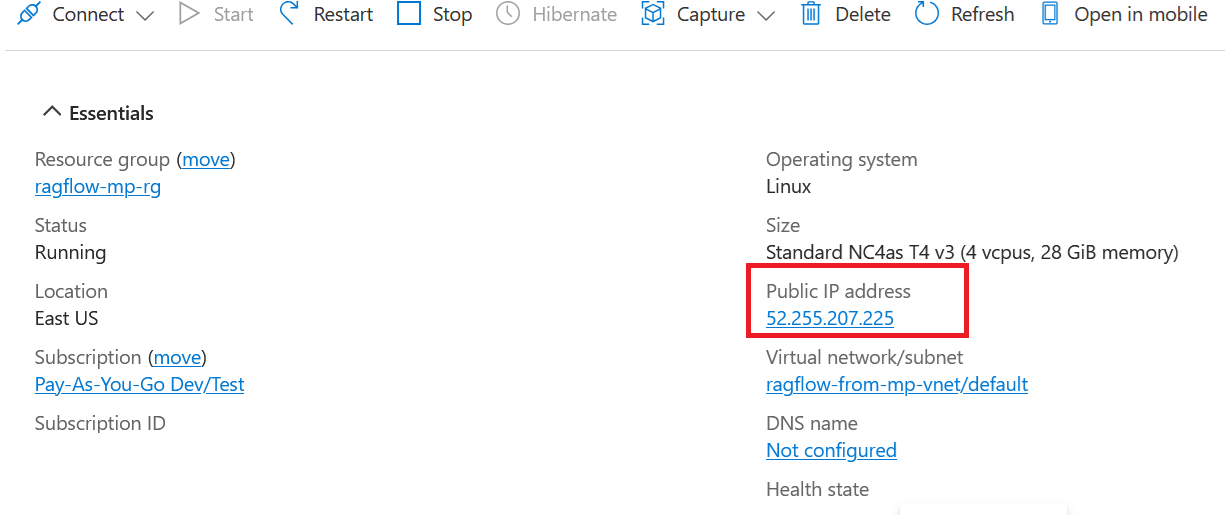Click the Delete trash icon
The height and width of the screenshot is (515, 1225).
[x=811, y=14]
